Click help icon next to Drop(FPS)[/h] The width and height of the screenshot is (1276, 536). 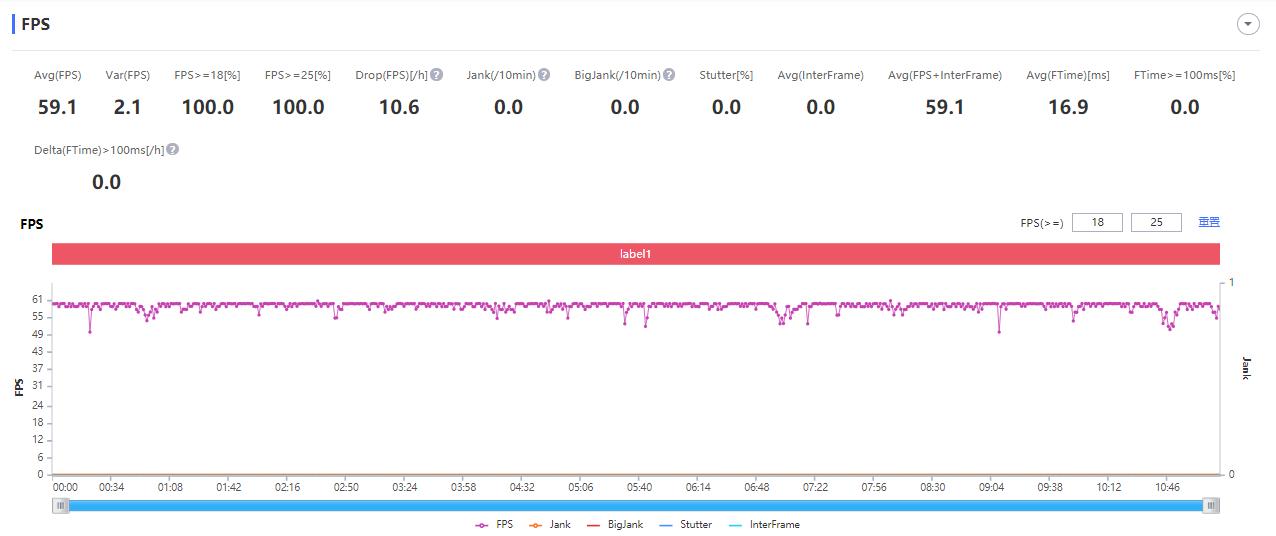(437, 75)
